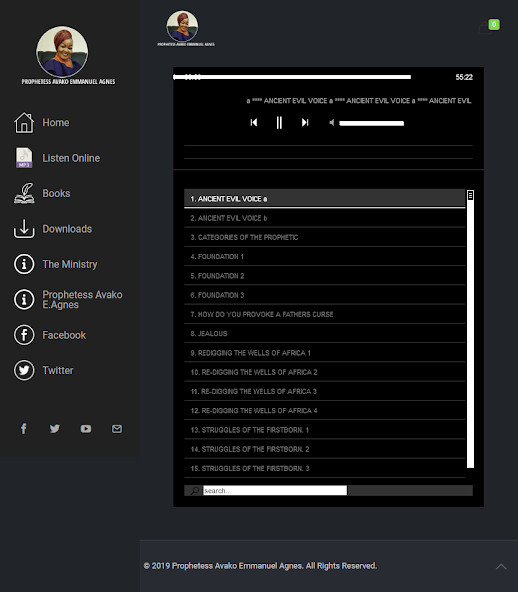518x592 pixels.
Task: Play track 6. FOUNDATION 3
Action: (x=325, y=295)
